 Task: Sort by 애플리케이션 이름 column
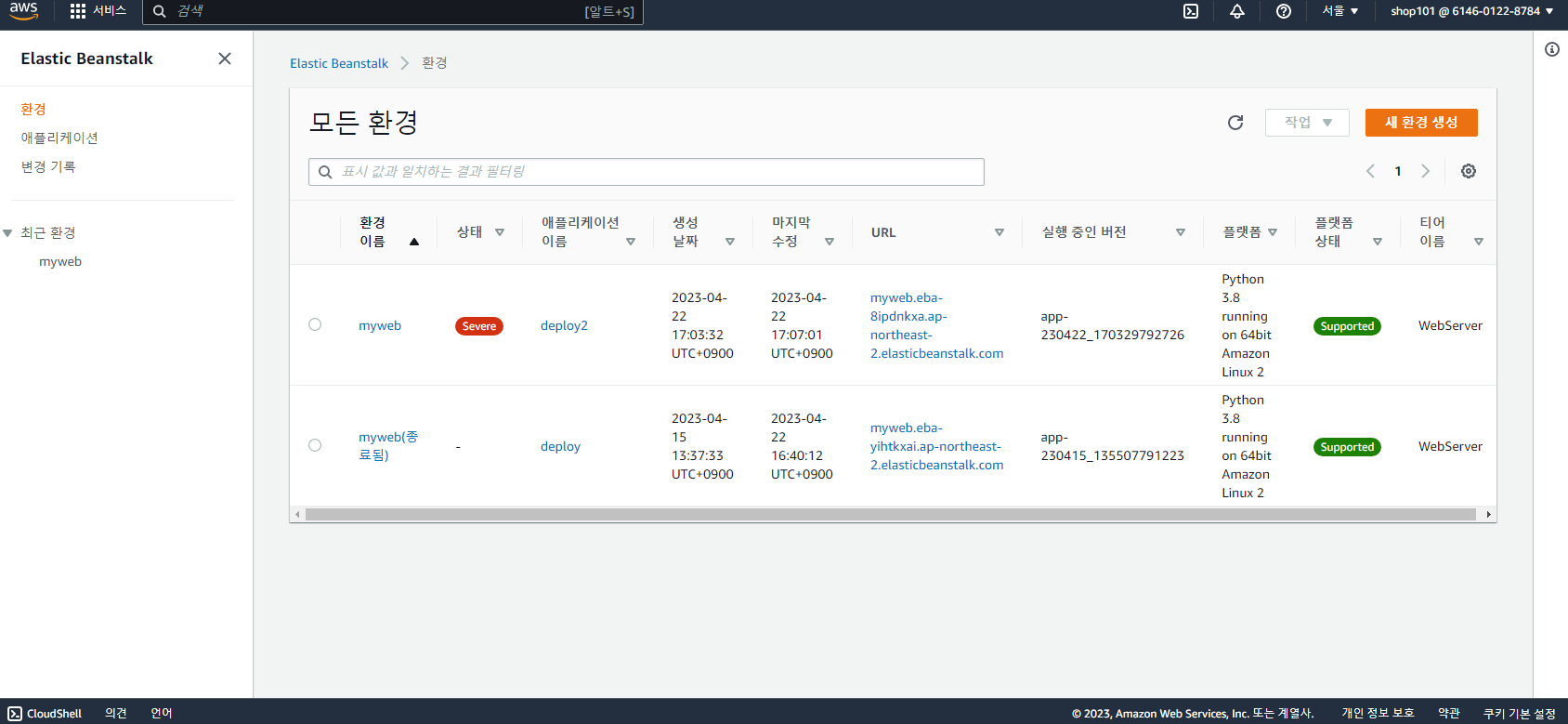click(x=631, y=242)
